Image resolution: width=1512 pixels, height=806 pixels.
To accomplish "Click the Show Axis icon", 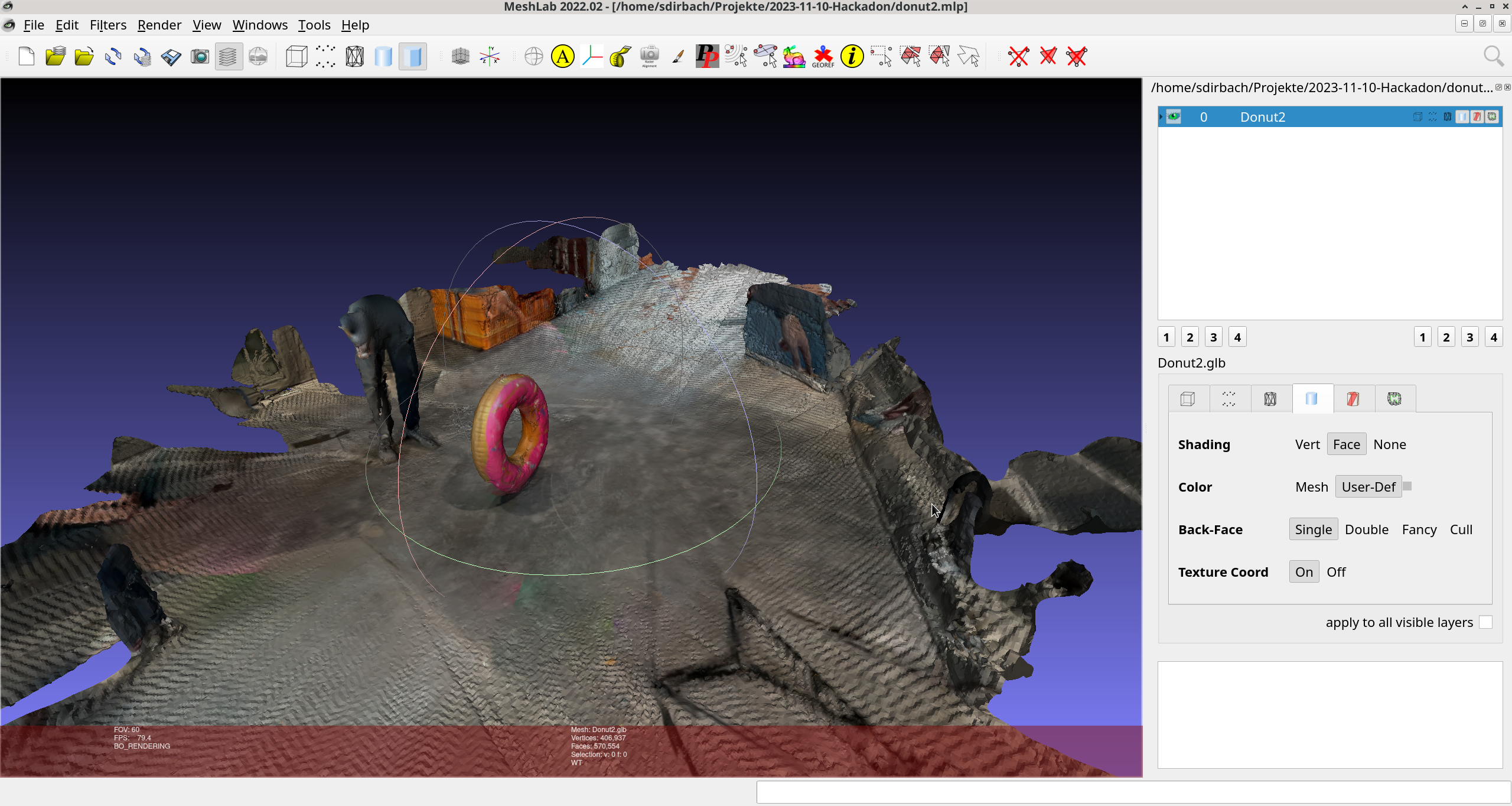I will (490, 57).
